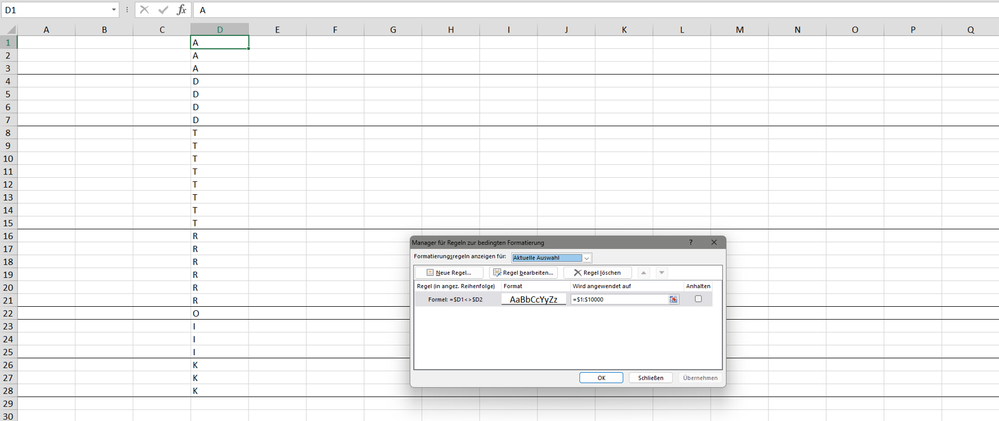This screenshot has height=421, width=999.
Task: Select row 1 header
Action: click(x=9, y=42)
